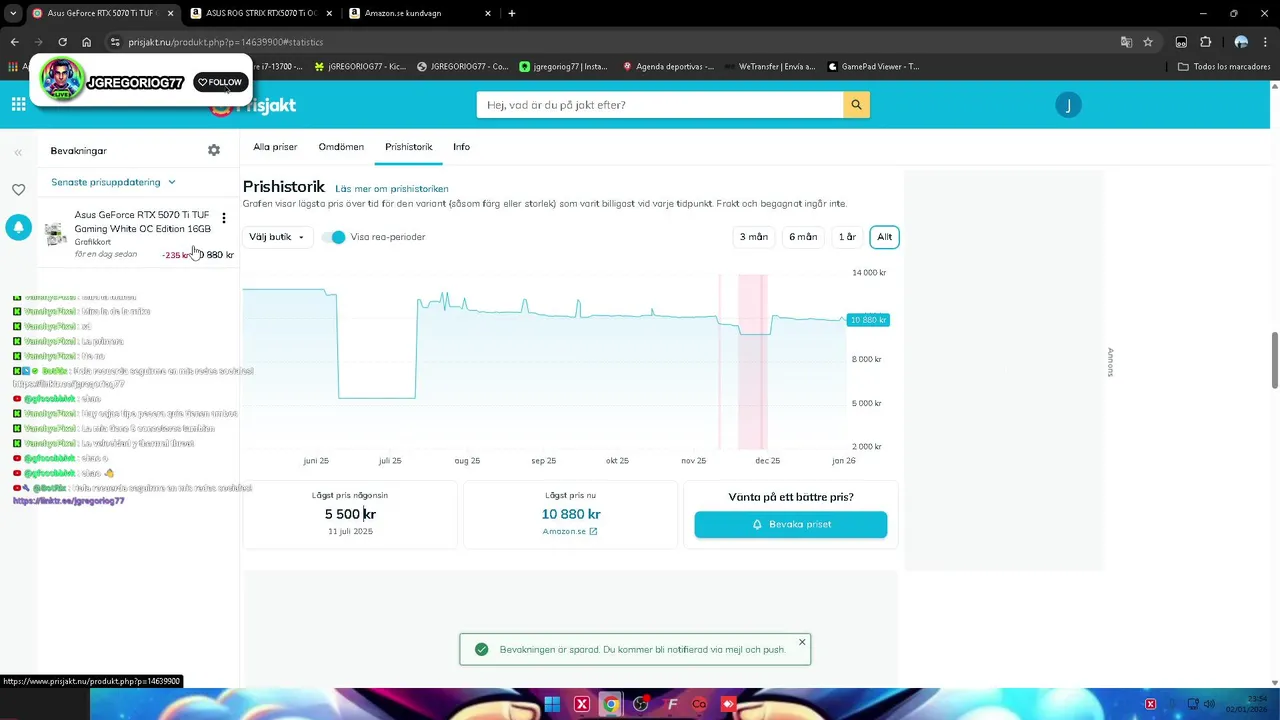Open the tab search dropdown arrow

coord(13,13)
